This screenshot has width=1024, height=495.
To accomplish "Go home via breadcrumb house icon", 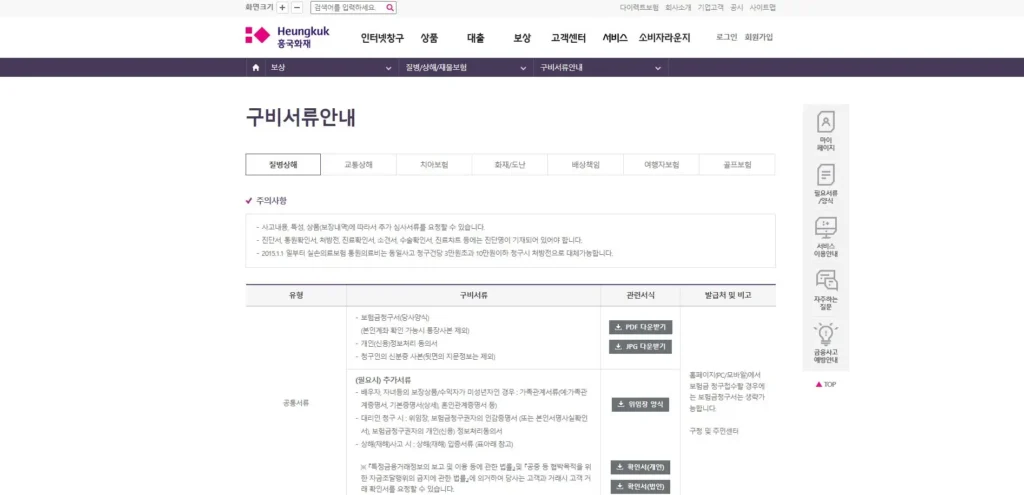I will point(255,67).
